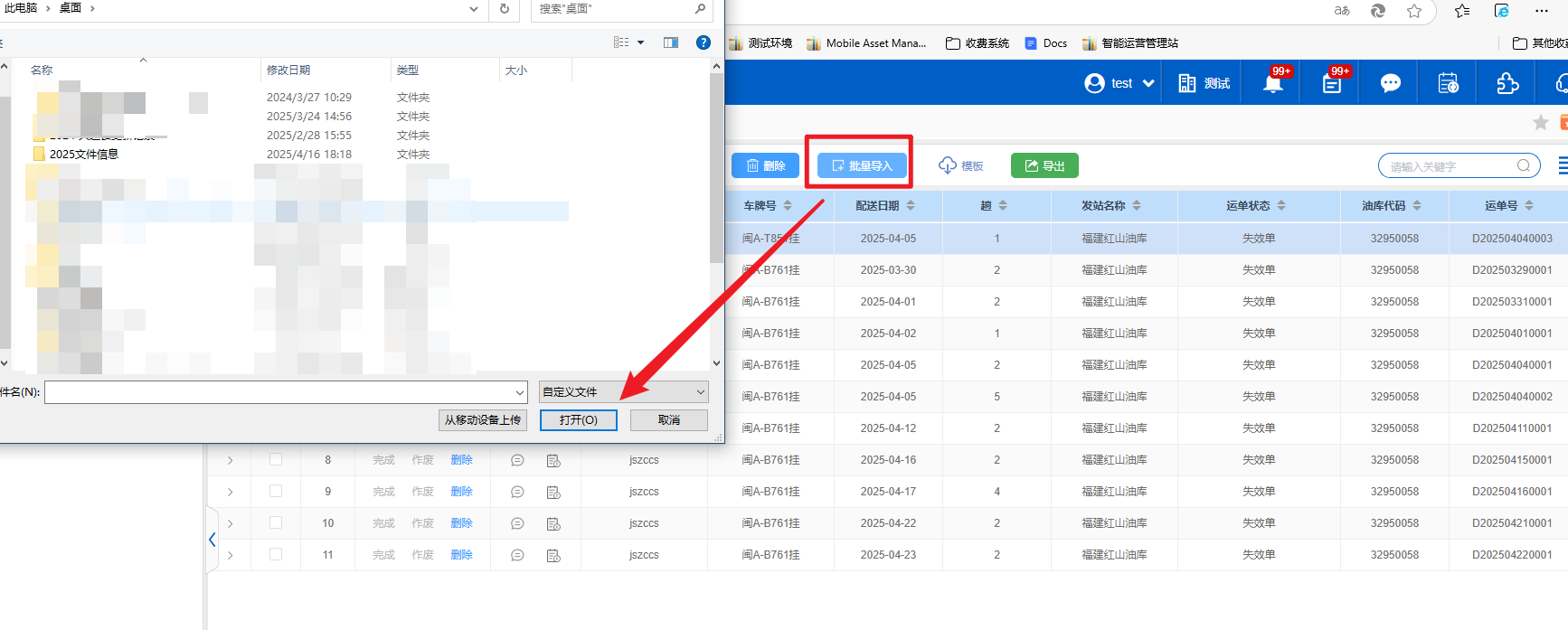
Task: Click the comment icon in row 8
Action: coord(517,460)
